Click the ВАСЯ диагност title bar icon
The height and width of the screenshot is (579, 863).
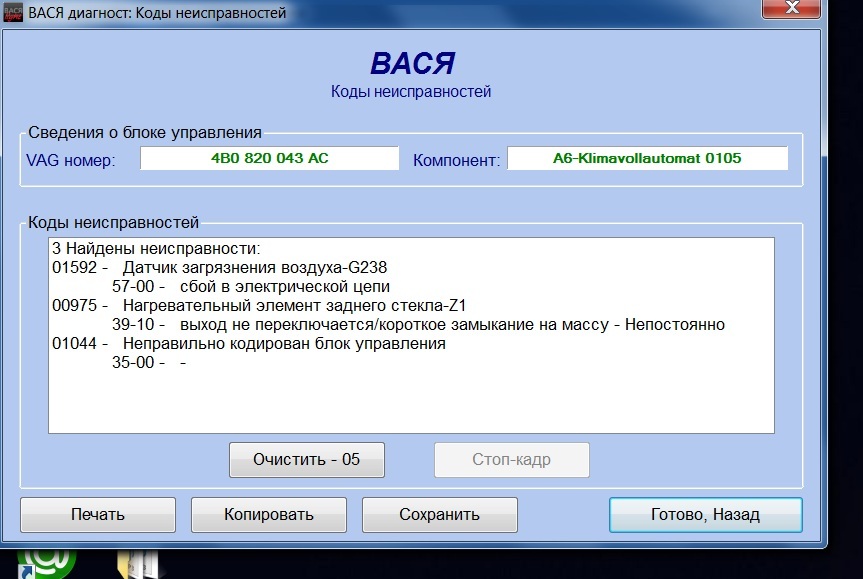click(x=13, y=13)
